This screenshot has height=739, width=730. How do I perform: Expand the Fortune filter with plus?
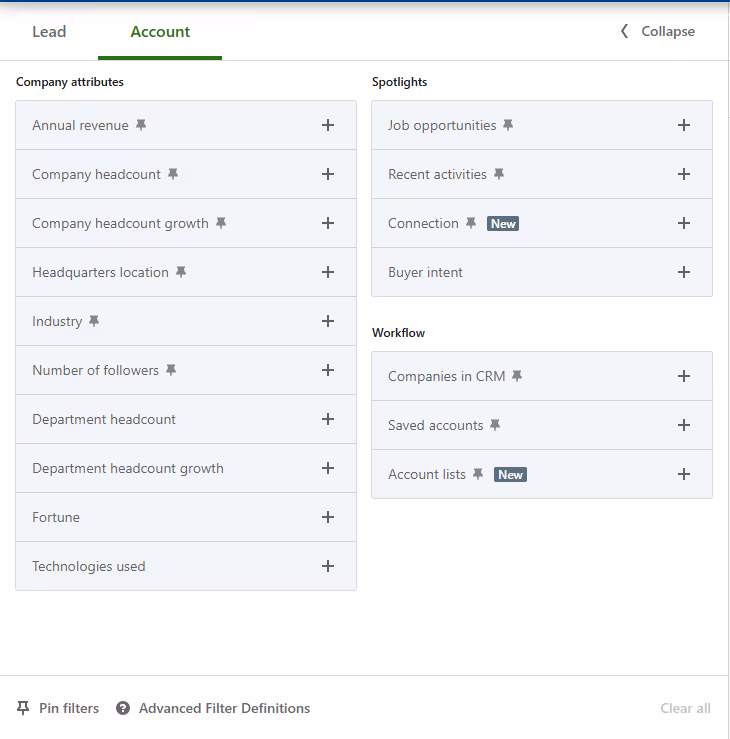(x=328, y=517)
